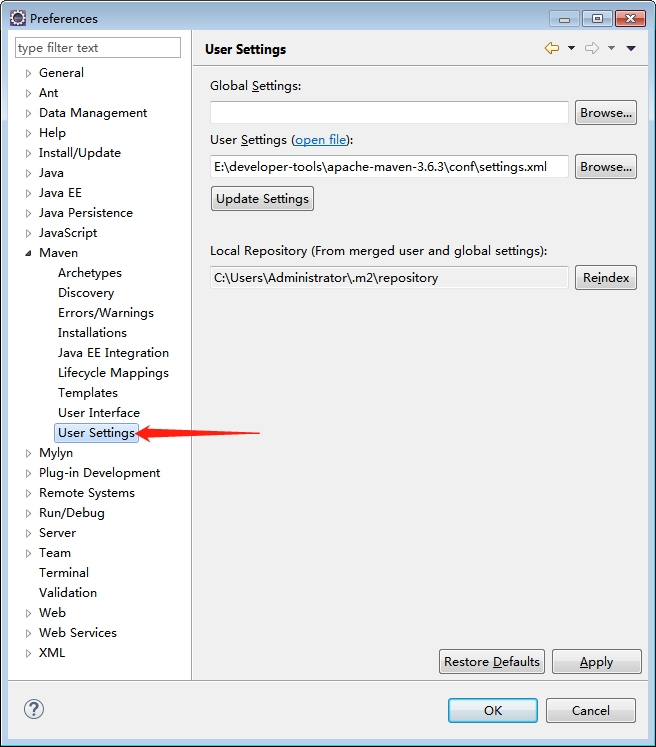The height and width of the screenshot is (747, 656).
Task: Select Templates under Maven
Action: 88,393
